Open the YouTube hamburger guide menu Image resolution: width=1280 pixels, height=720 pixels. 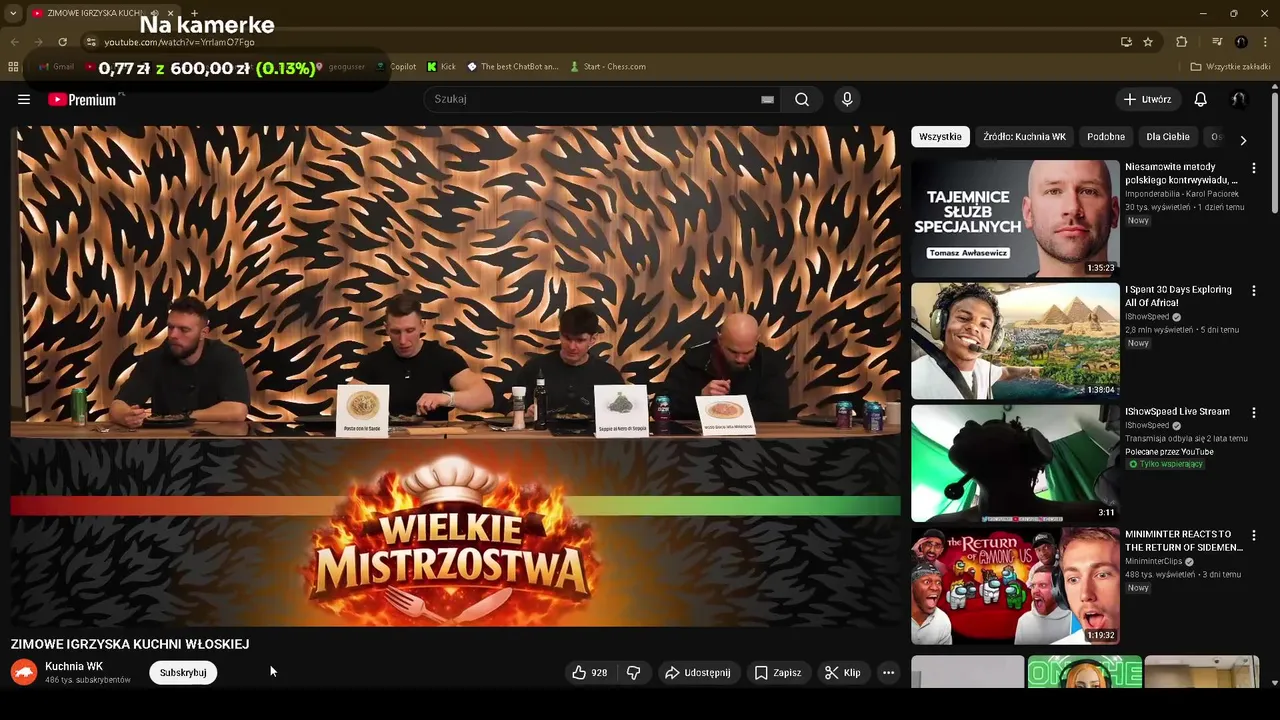[x=24, y=99]
